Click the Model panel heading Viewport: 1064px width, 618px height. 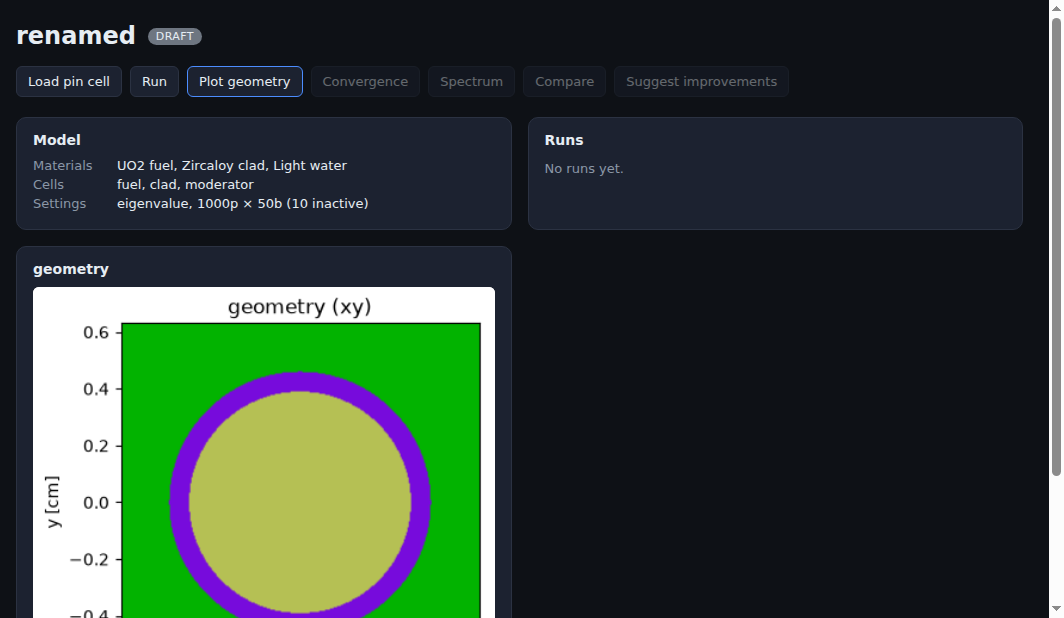(x=57, y=140)
